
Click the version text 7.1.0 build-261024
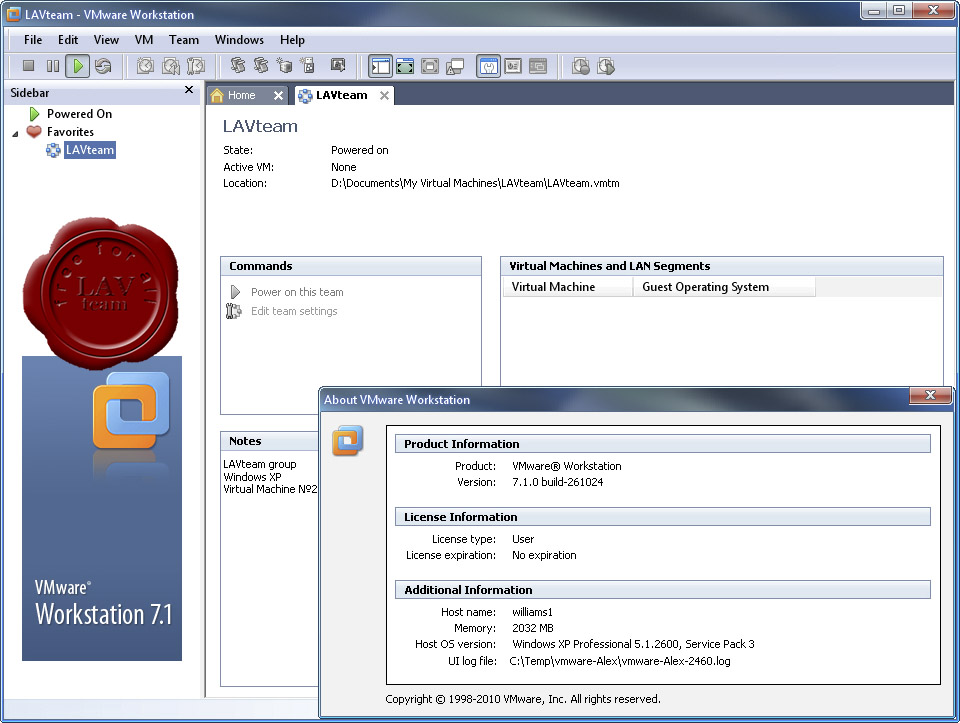coord(557,482)
